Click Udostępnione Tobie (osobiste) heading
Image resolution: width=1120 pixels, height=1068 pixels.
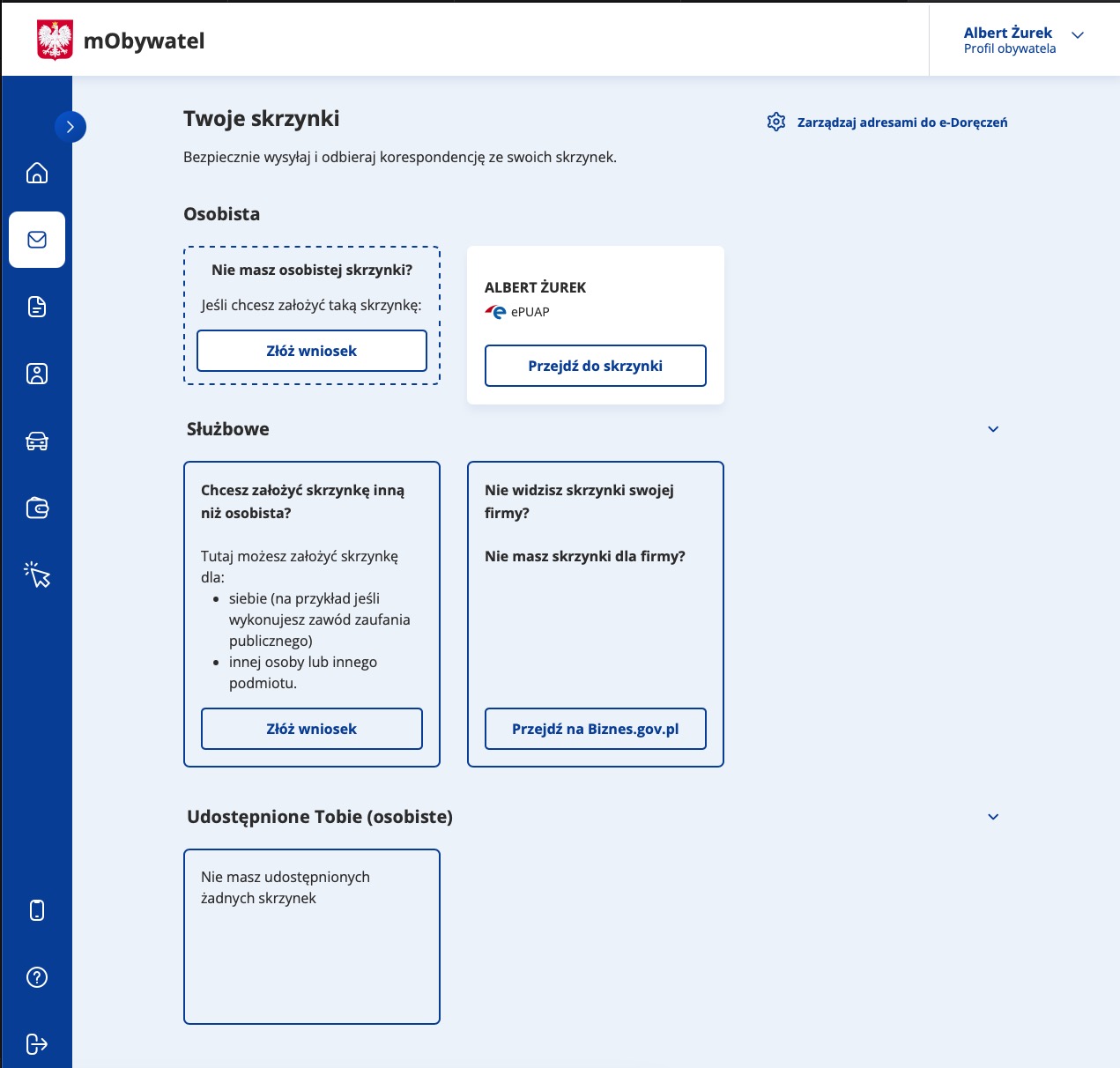coord(320,817)
